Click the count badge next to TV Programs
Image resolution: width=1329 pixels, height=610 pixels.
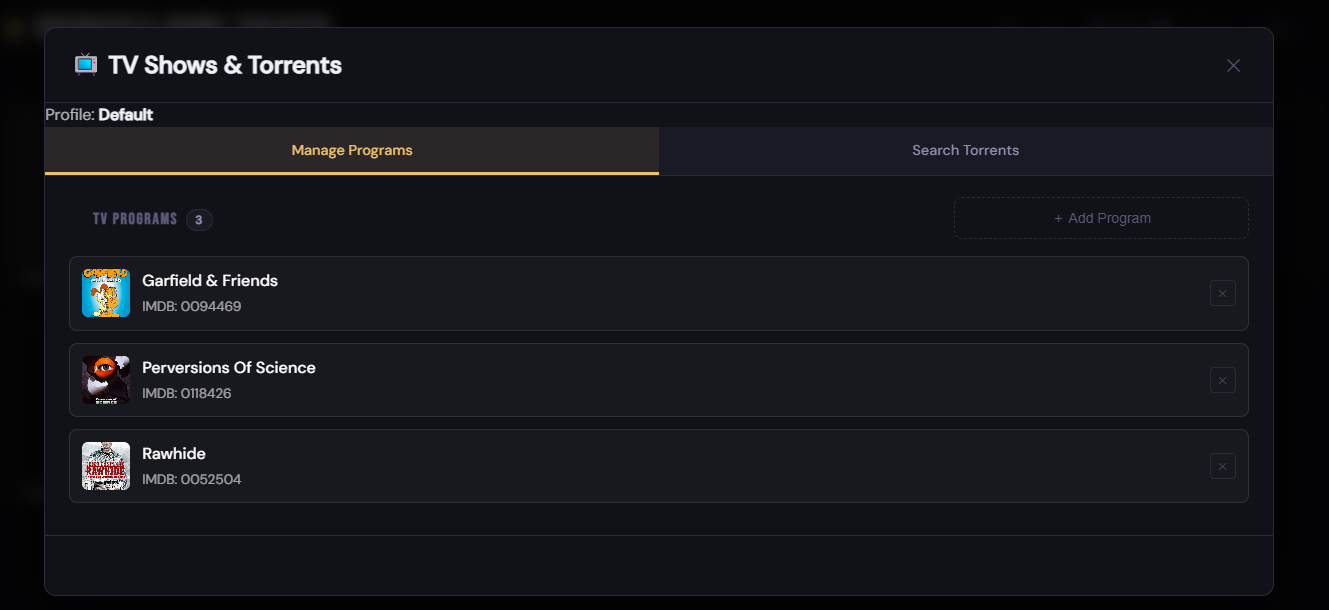pos(199,219)
